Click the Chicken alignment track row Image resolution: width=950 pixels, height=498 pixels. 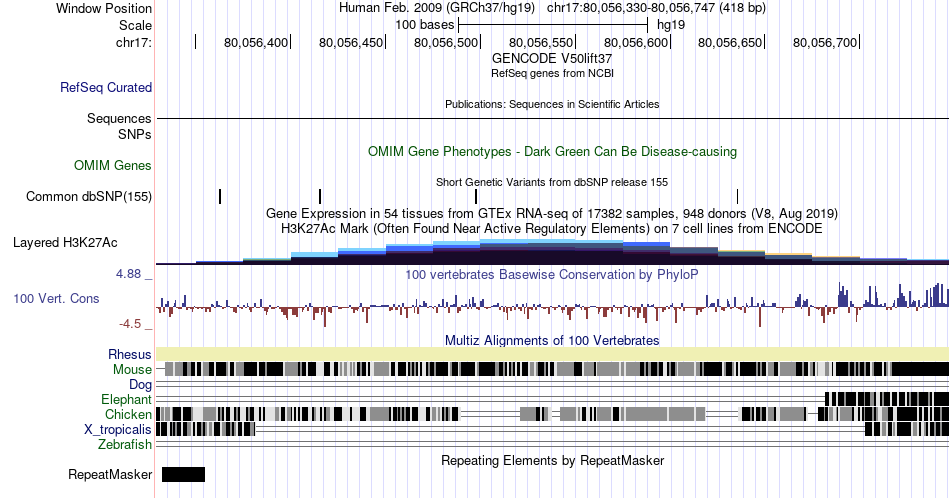coord(553,414)
